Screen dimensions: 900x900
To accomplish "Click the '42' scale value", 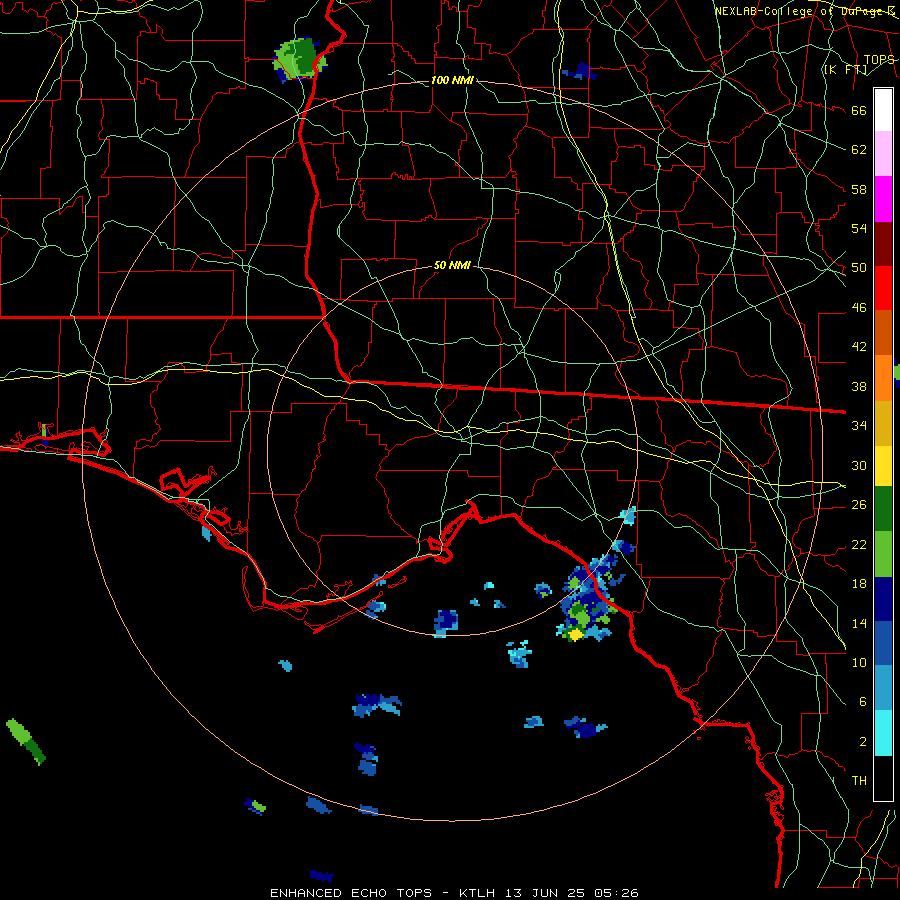I will [x=859, y=347].
